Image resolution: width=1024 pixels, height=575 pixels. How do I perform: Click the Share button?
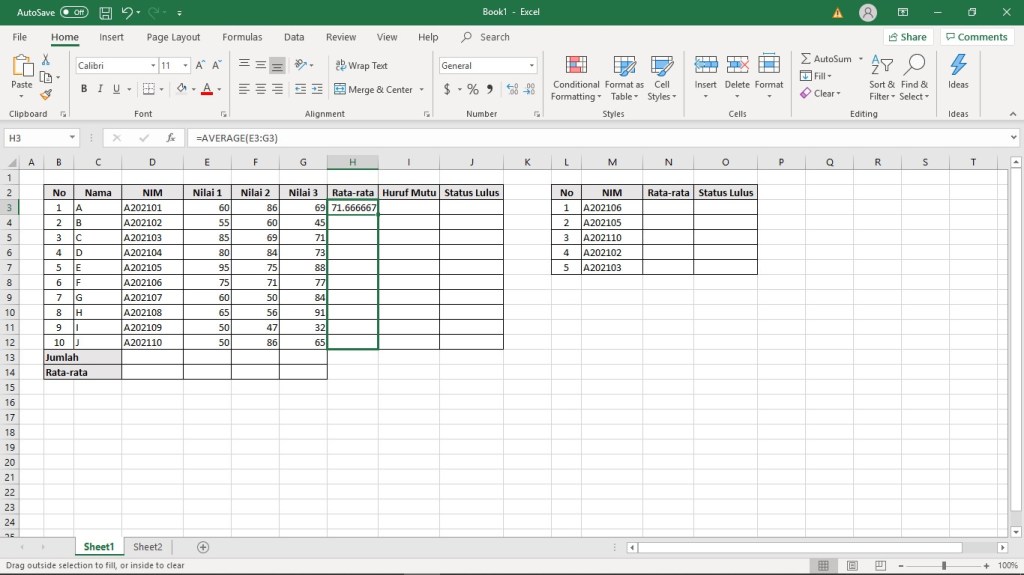pyautogui.click(x=906, y=37)
